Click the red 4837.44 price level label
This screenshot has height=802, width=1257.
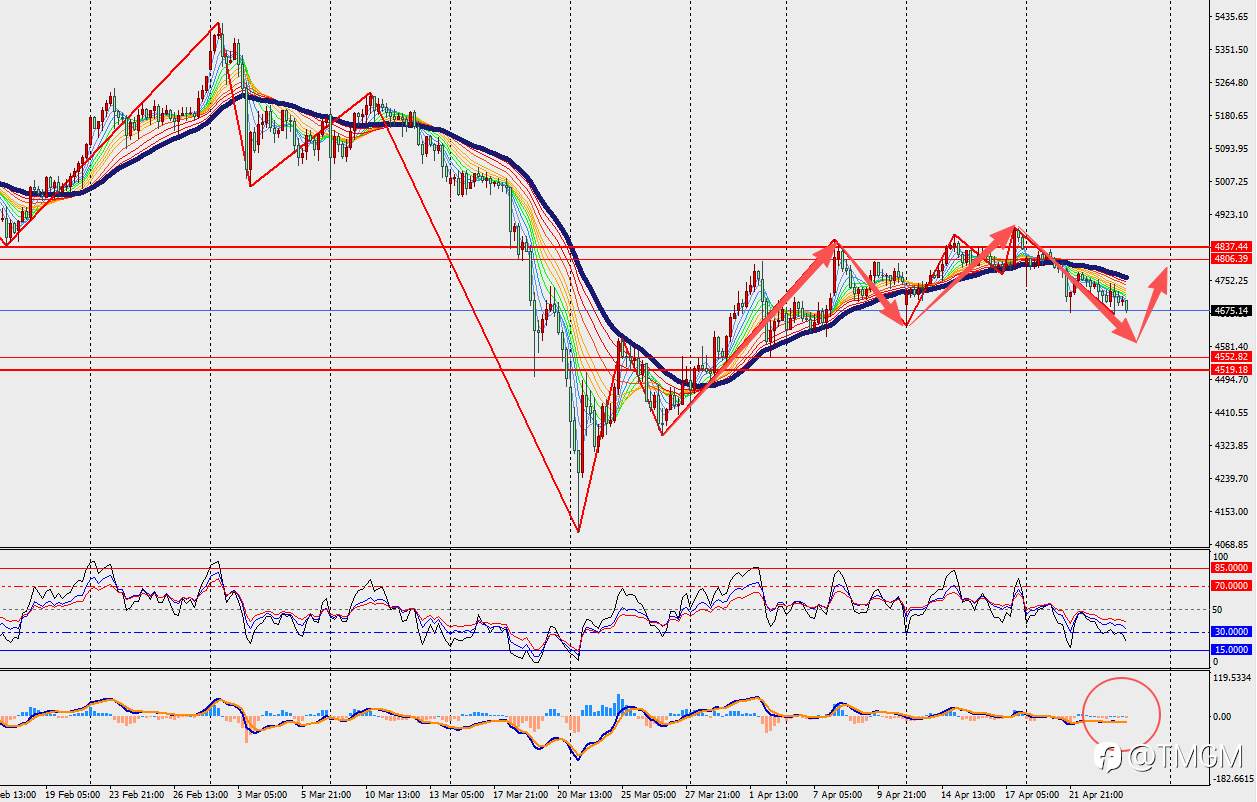tap(1231, 246)
